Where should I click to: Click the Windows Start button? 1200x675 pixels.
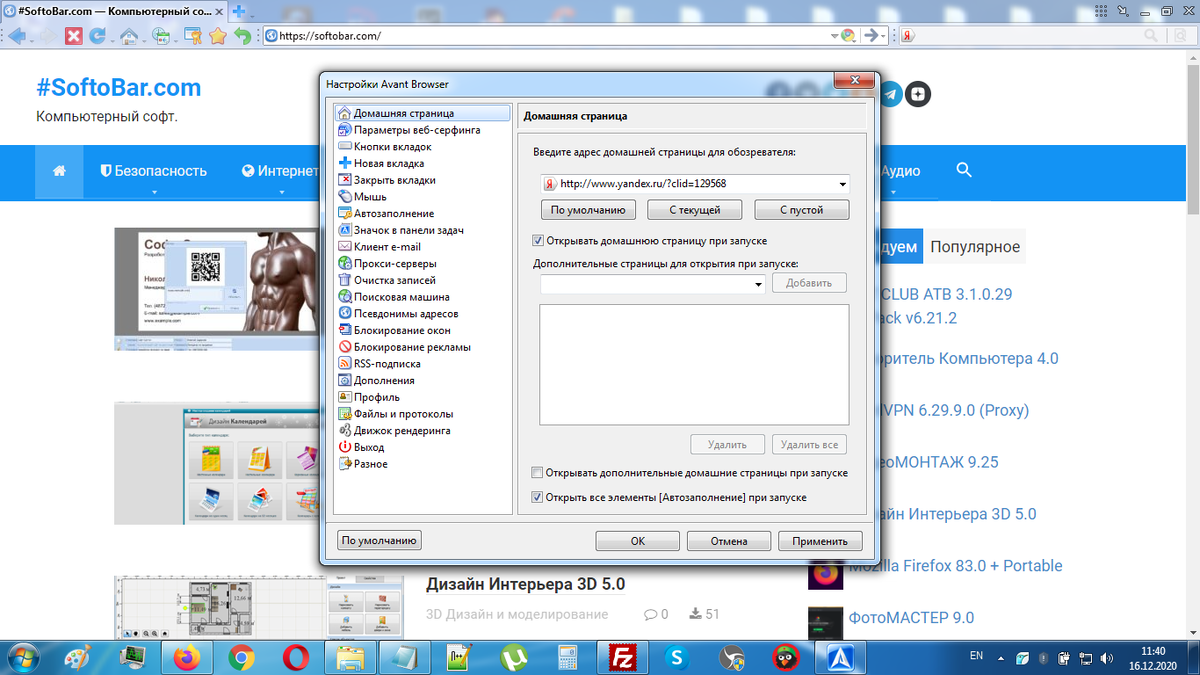pyautogui.click(x=23, y=657)
